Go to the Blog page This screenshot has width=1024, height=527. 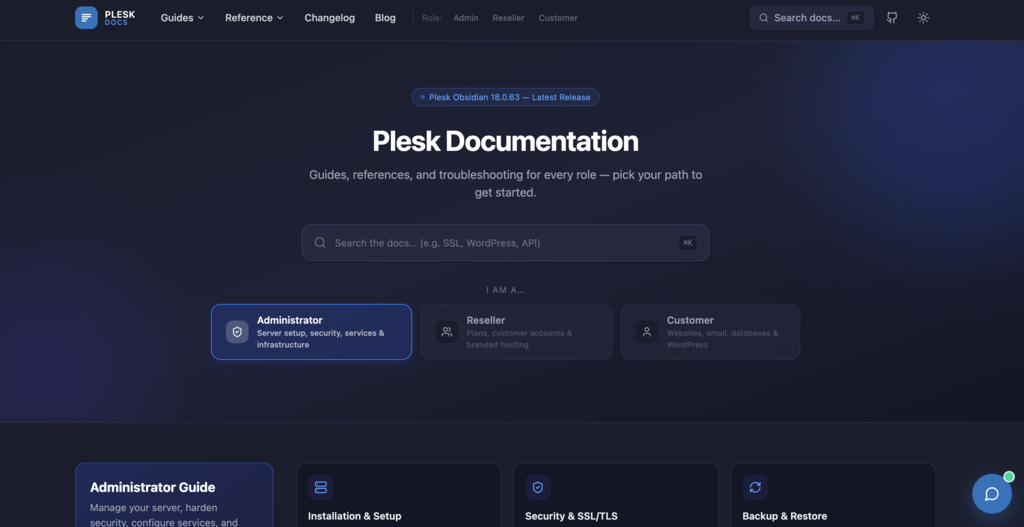pyautogui.click(x=385, y=18)
